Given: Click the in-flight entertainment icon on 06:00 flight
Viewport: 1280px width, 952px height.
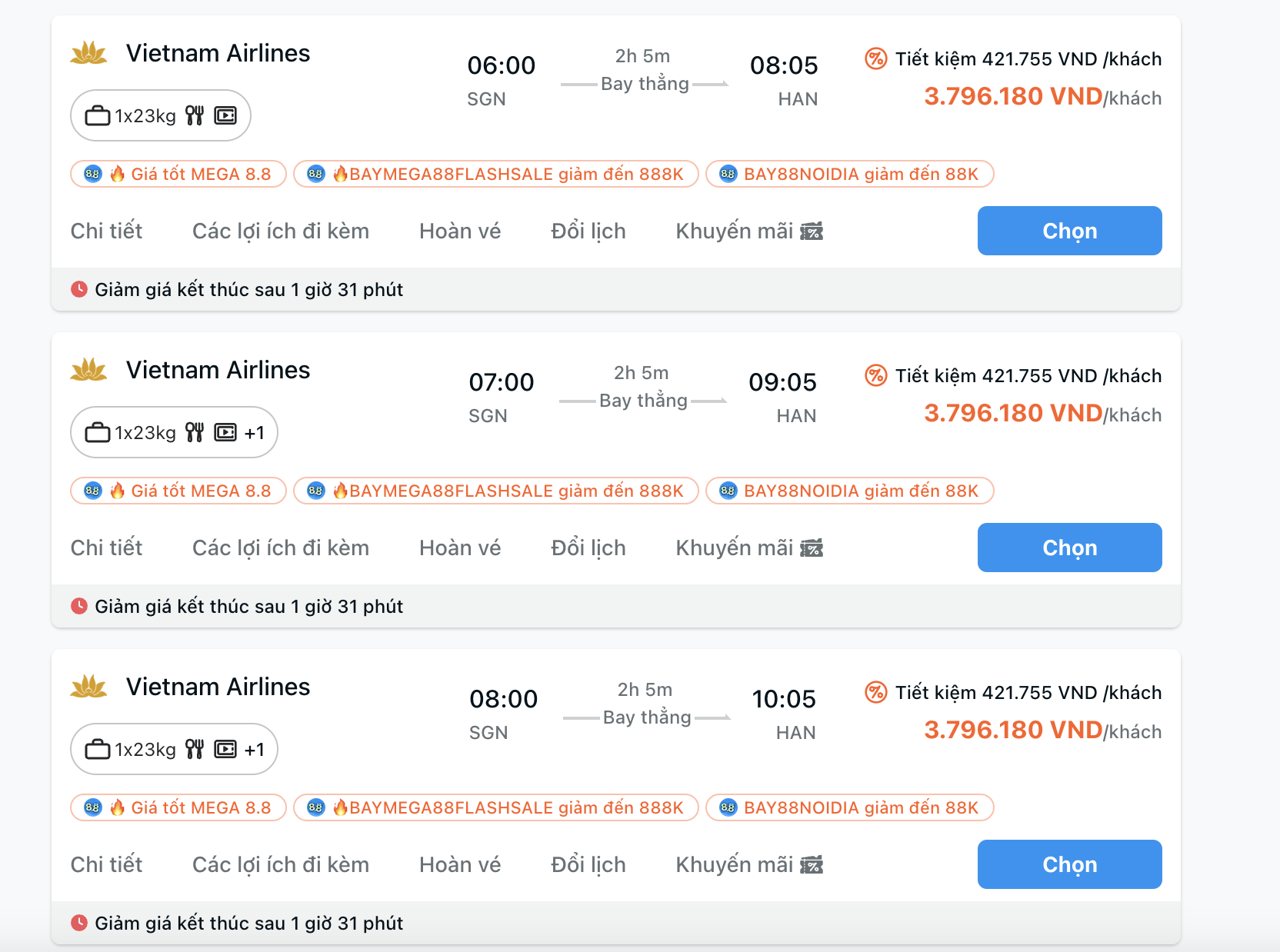Looking at the screenshot, I should point(225,116).
